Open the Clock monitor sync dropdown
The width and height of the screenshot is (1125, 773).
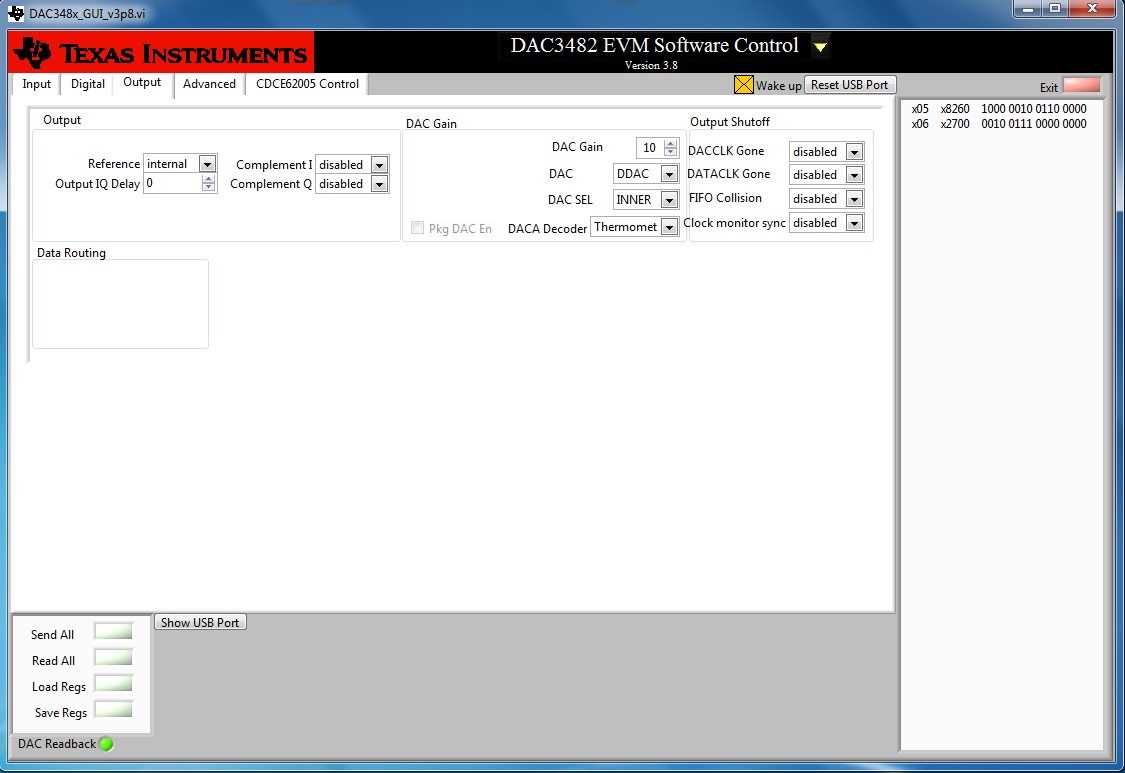[x=854, y=222]
